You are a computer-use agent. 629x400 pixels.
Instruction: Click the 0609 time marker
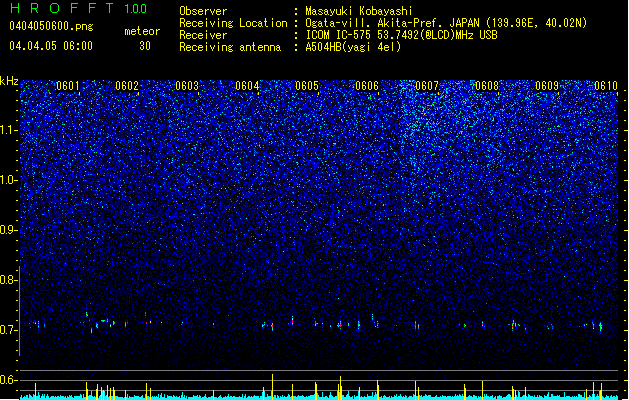click(547, 86)
